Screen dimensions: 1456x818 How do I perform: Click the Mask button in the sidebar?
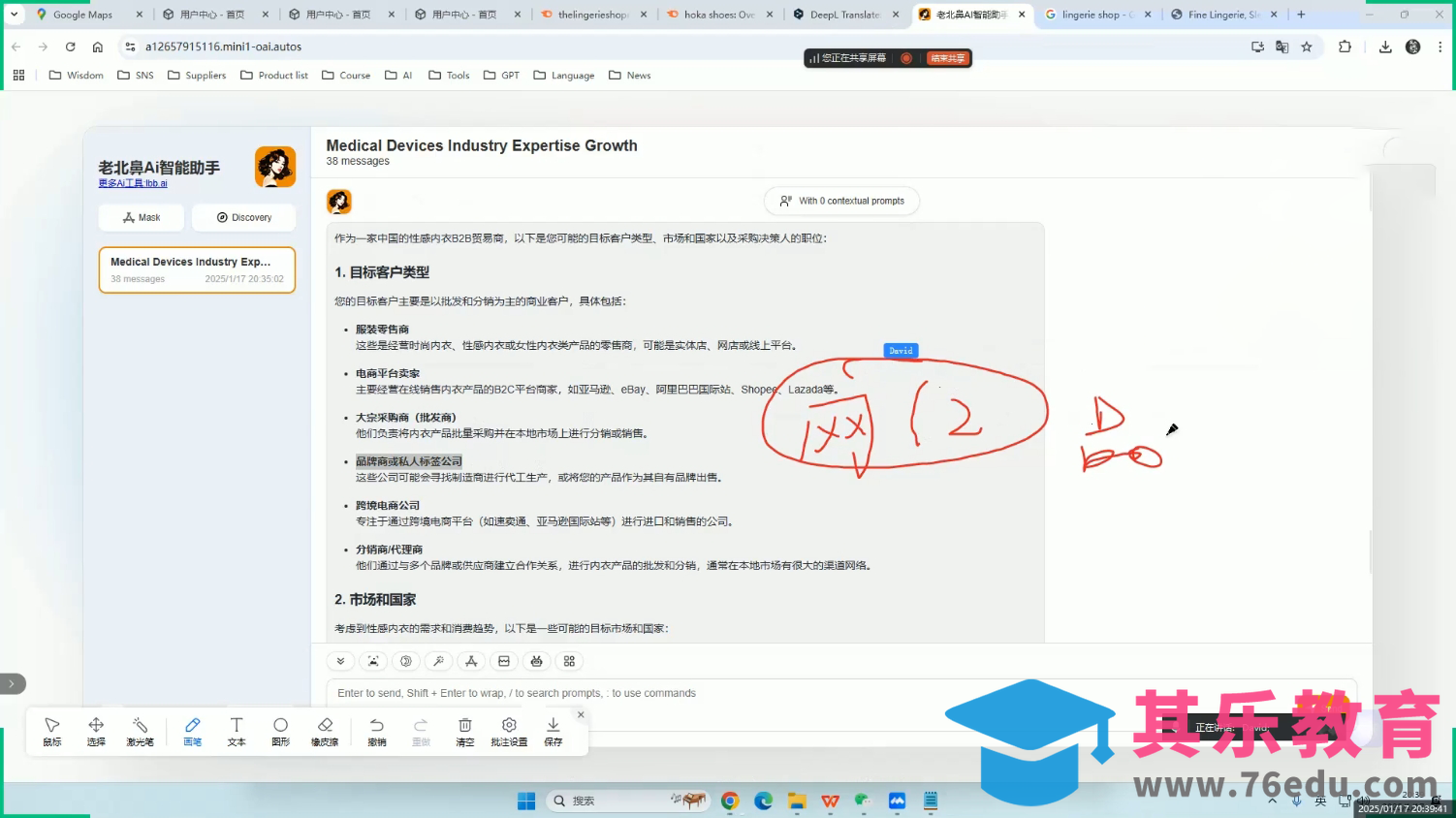coord(142,217)
